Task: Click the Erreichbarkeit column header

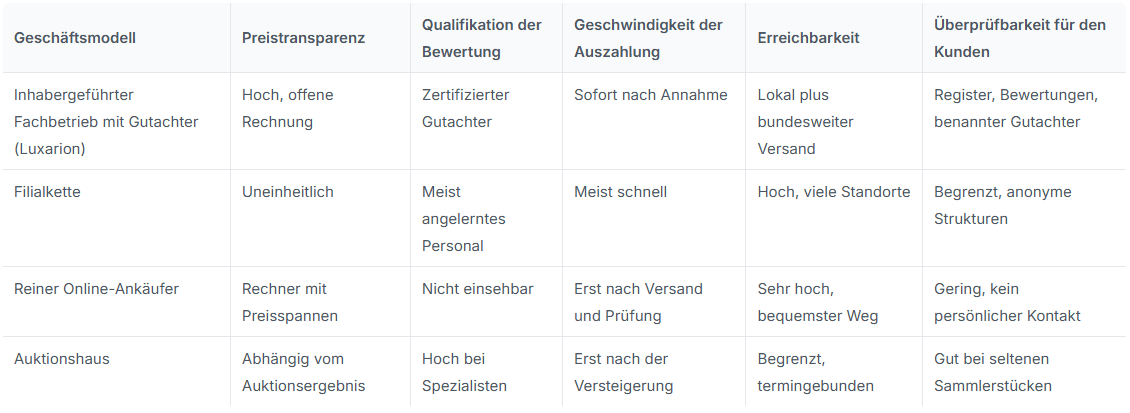Action: click(x=809, y=38)
